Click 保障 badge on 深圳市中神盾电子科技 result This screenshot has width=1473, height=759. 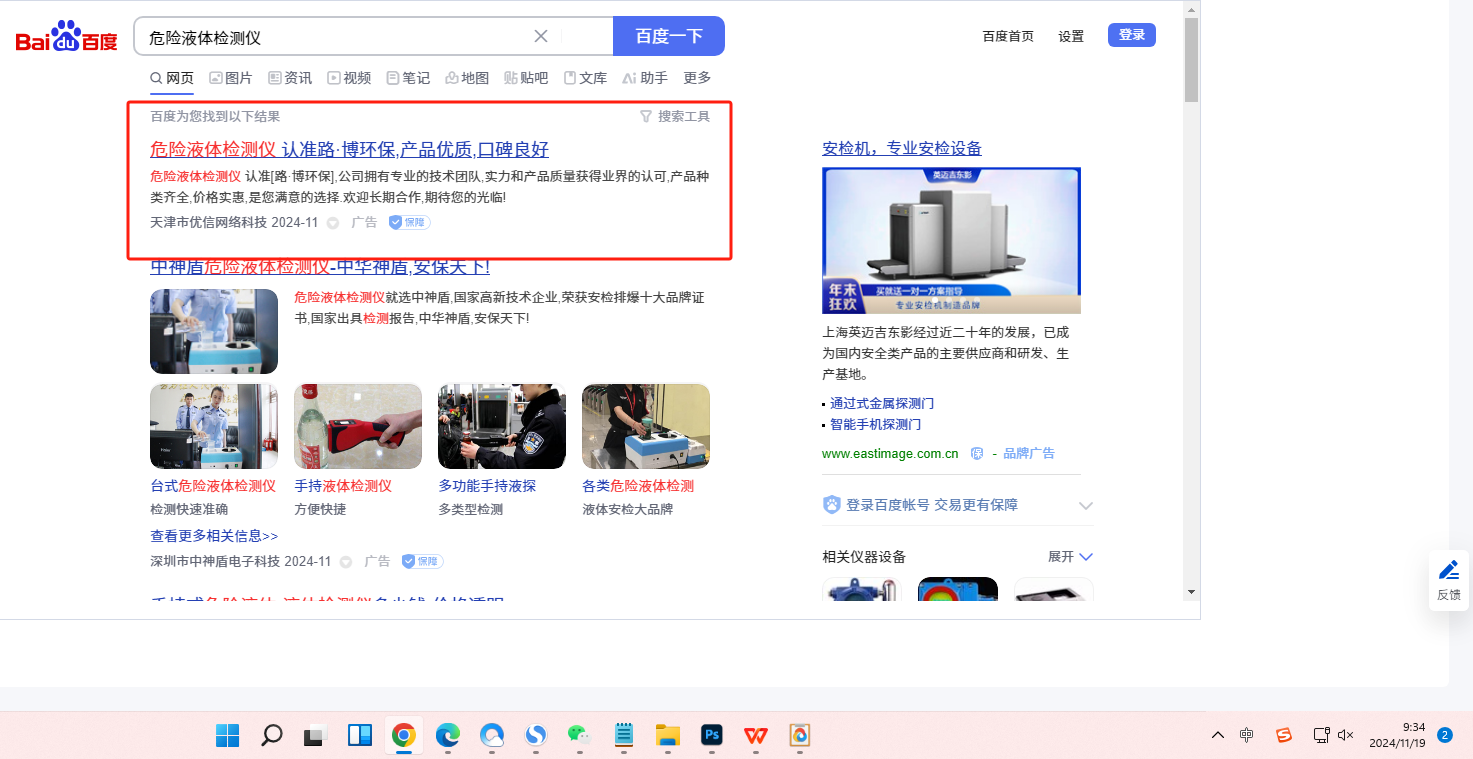pyautogui.click(x=423, y=561)
